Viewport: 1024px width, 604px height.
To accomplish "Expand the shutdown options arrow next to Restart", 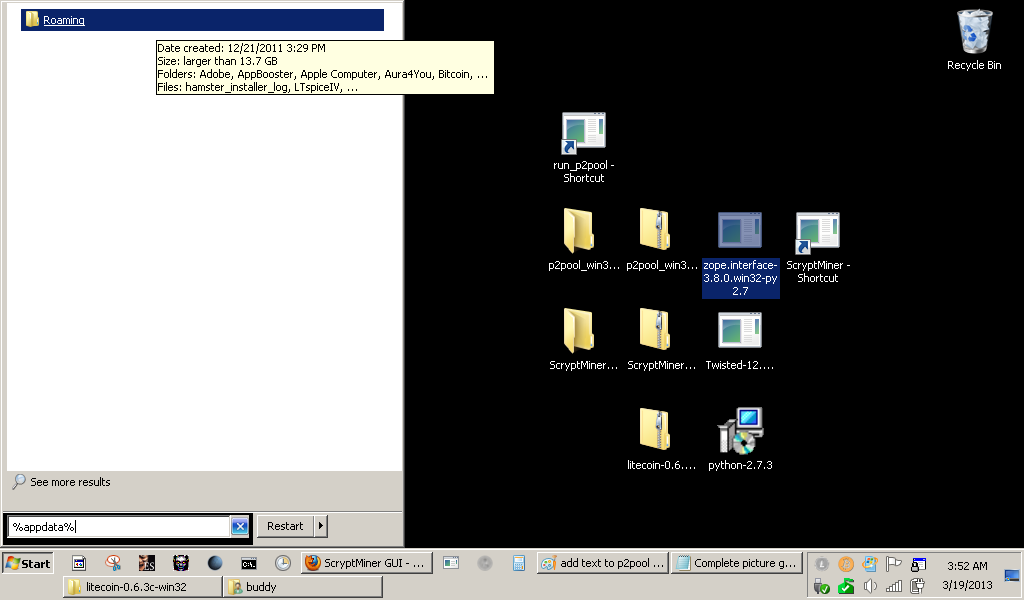I will [x=321, y=526].
